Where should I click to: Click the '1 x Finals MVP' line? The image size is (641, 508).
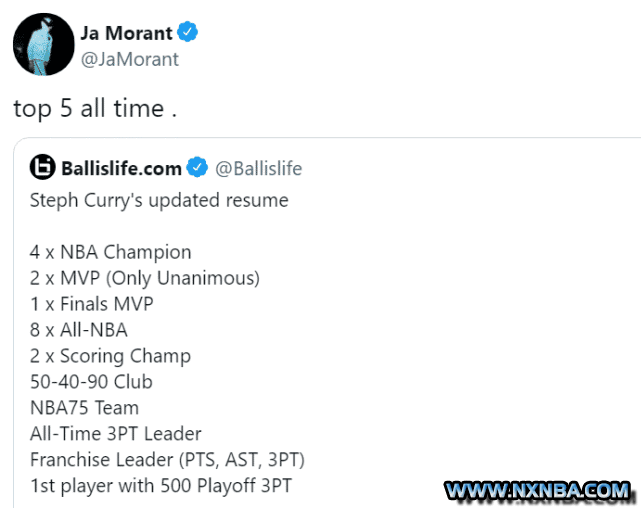tap(92, 304)
